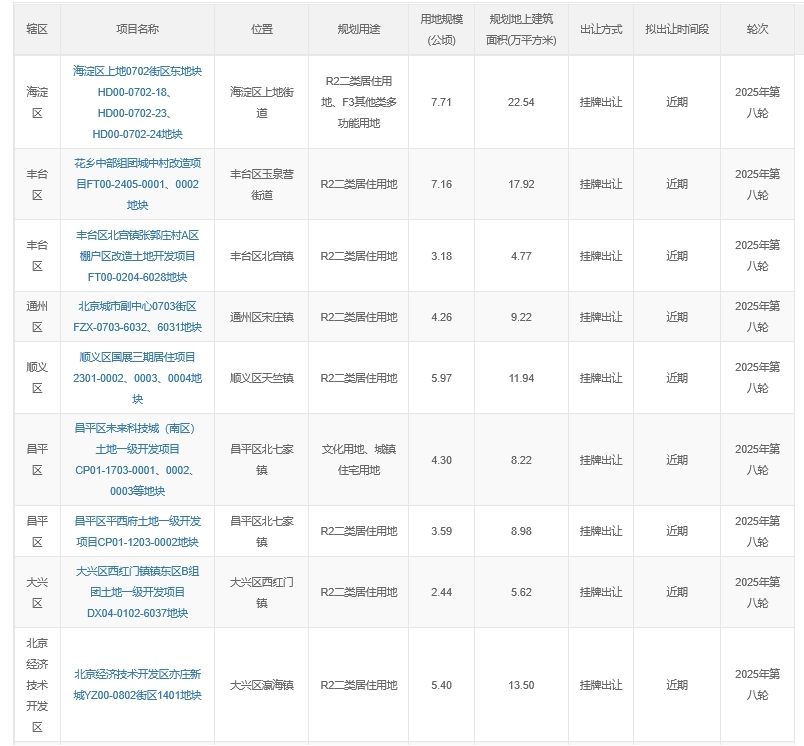Click the 顺义区天竺镇 location cell
804x746 pixels.
tap(262, 378)
